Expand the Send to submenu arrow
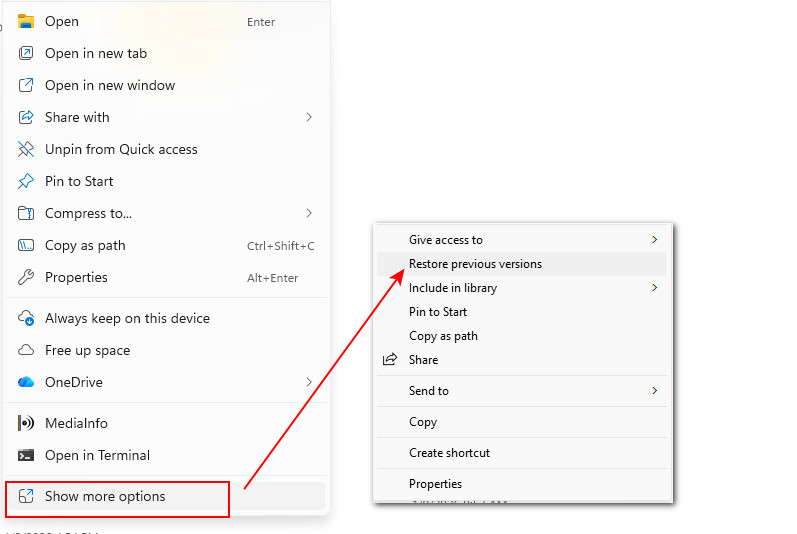The image size is (797, 534). pos(655,390)
